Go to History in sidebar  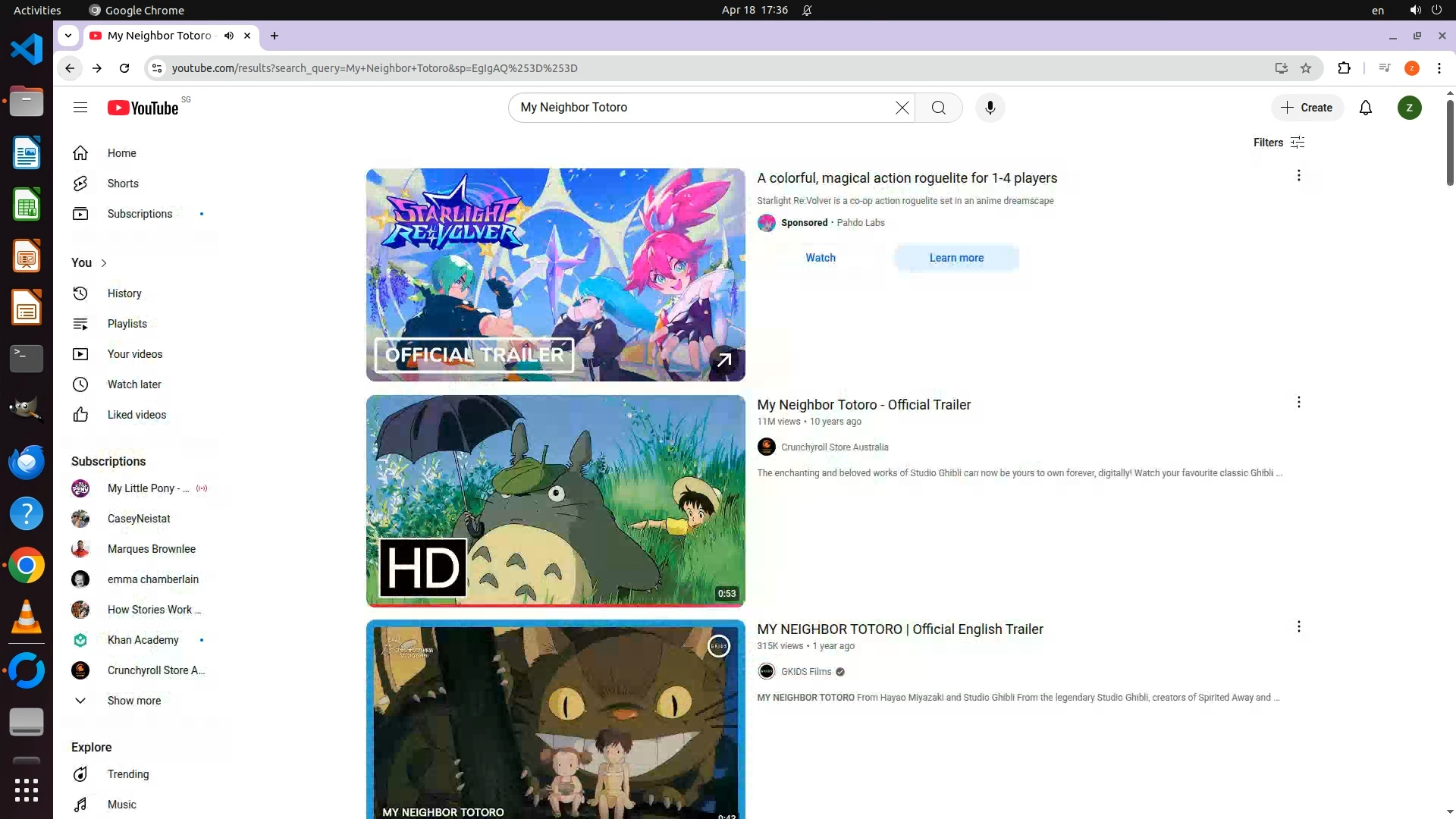pyautogui.click(x=124, y=293)
